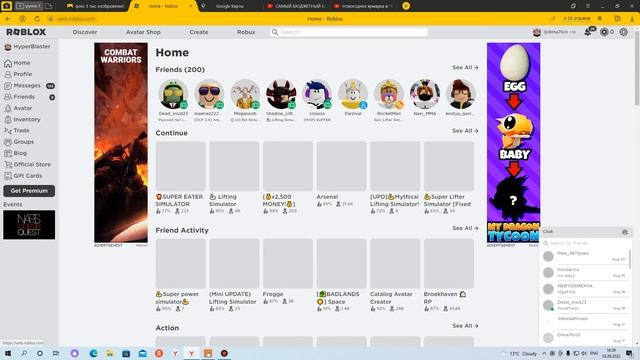Click the Messages sidebar icon

pyautogui.click(x=8, y=86)
